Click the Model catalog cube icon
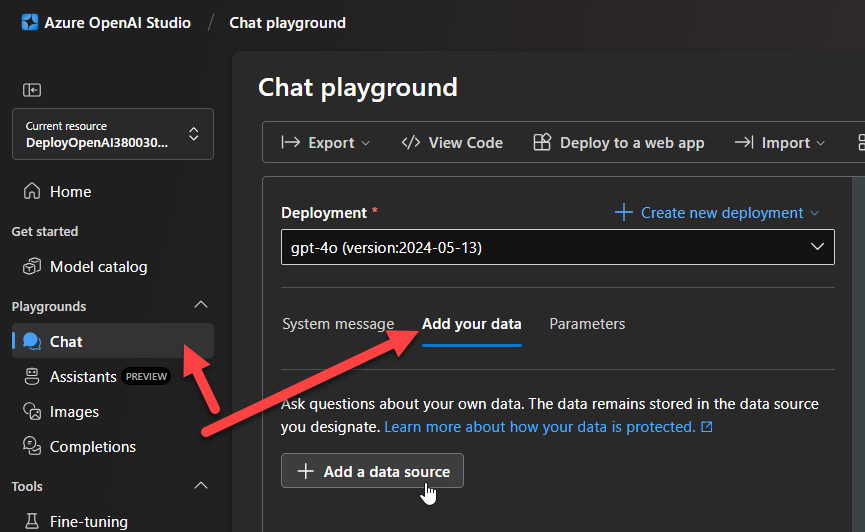Screen dimensions: 865x532 (x=32, y=267)
